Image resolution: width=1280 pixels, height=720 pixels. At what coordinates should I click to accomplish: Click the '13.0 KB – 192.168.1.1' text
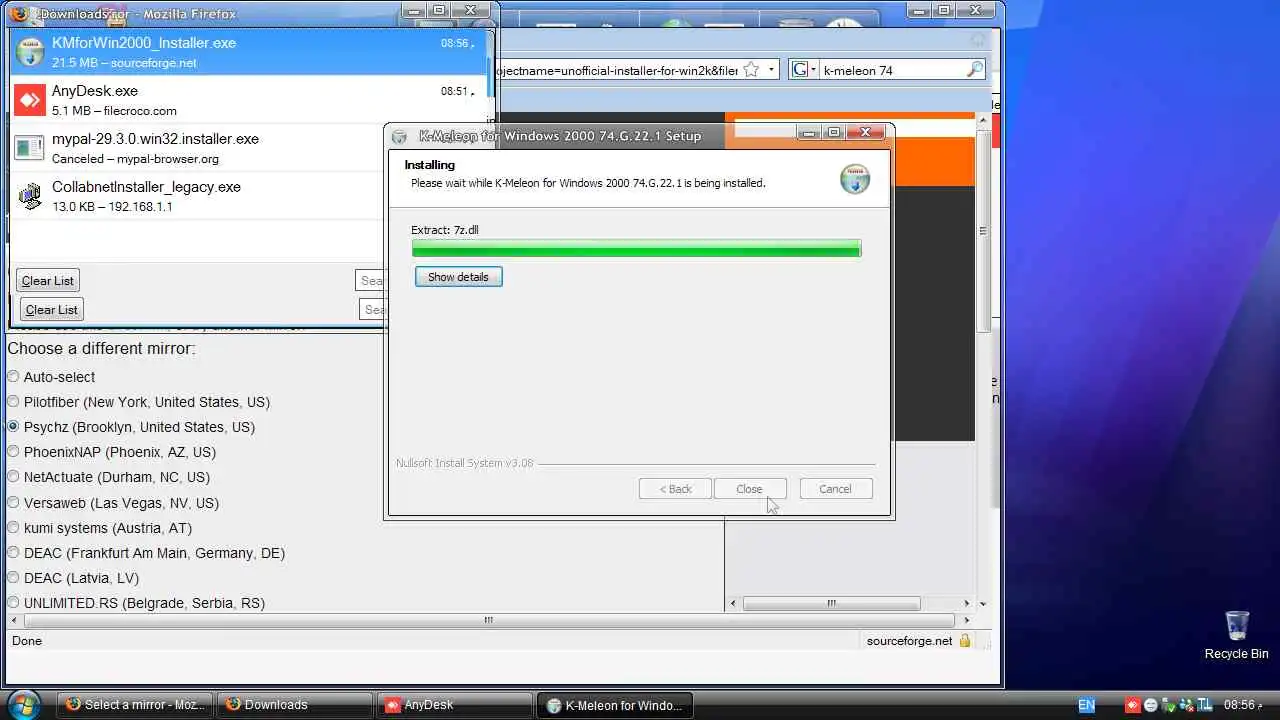(x=112, y=207)
